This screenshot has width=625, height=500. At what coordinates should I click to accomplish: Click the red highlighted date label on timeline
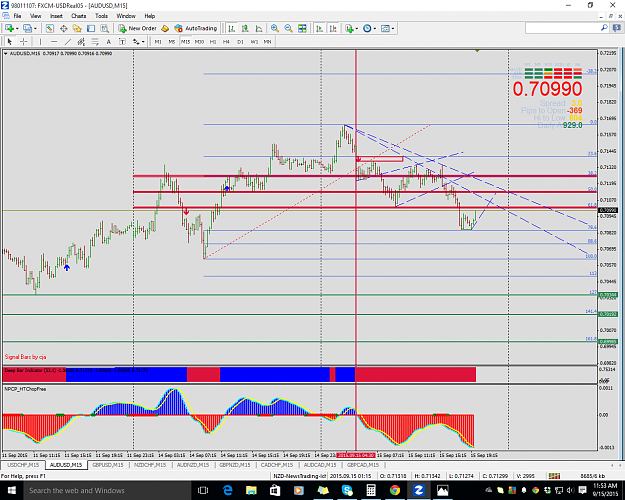click(x=356, y=455)
